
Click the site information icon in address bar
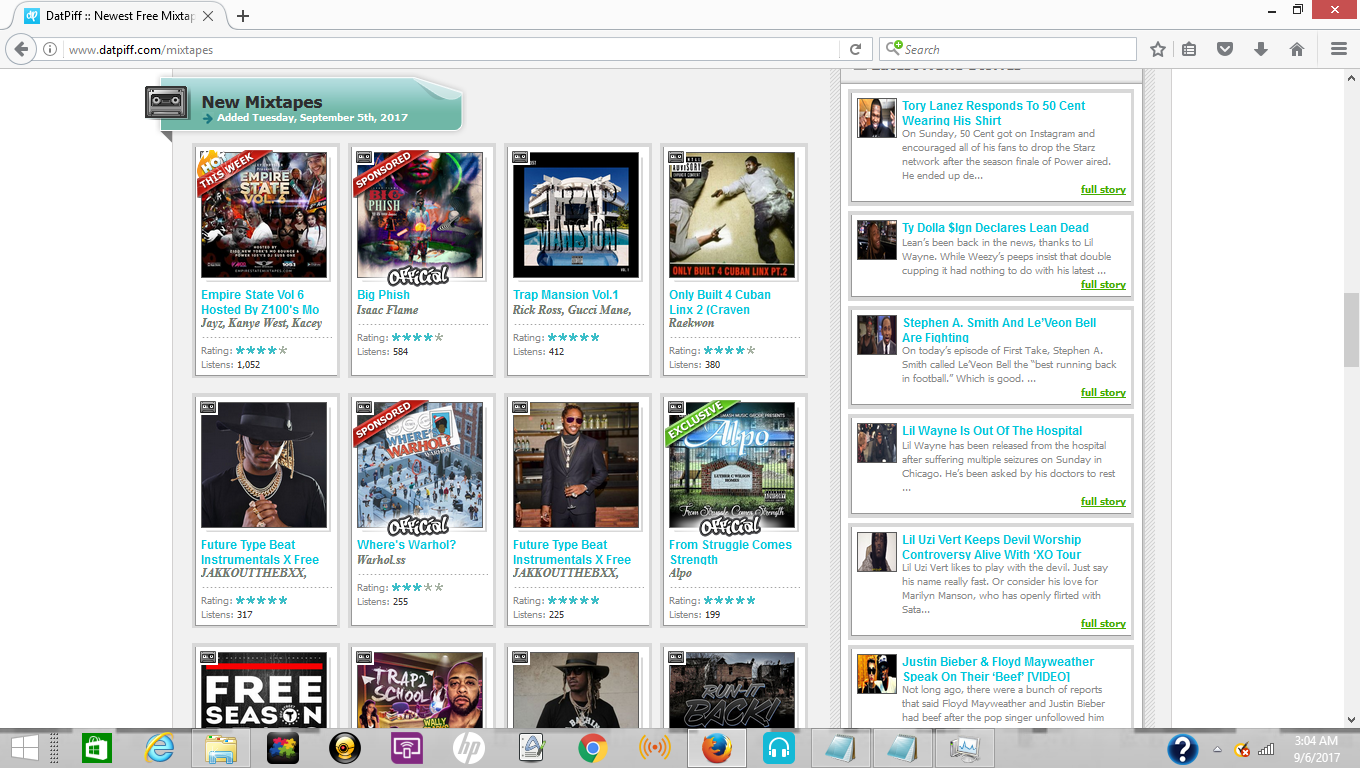point(50,49)
